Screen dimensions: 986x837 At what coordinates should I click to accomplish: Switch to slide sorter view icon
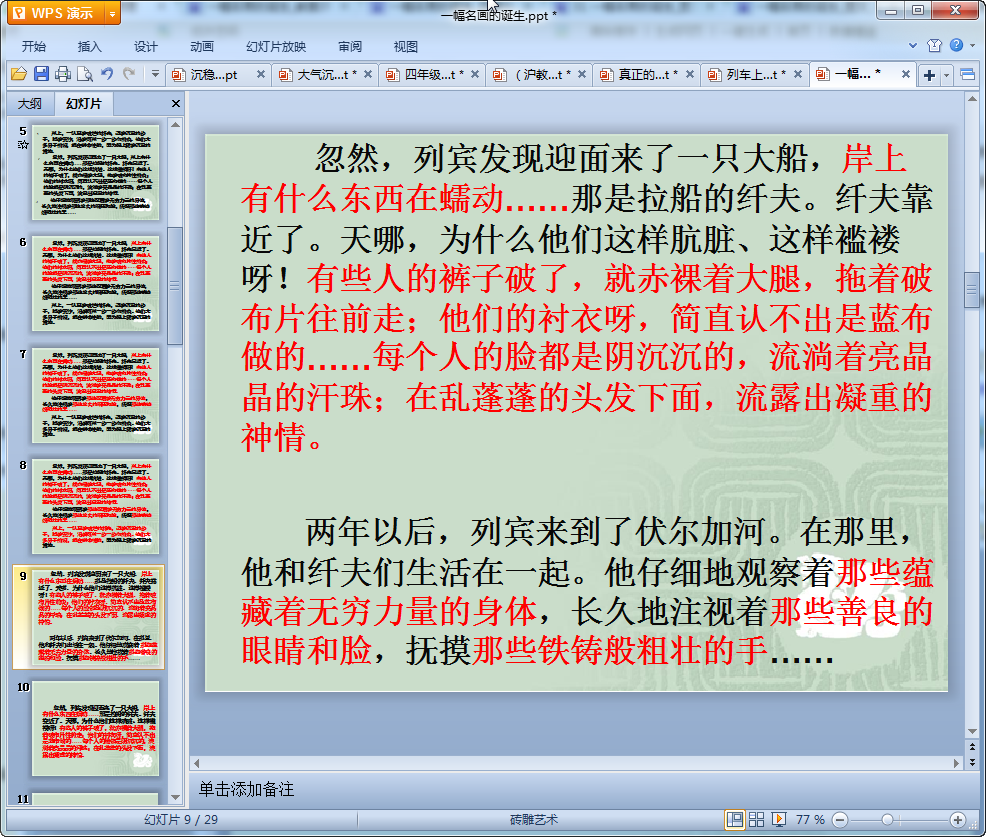[x=756, y=819]
